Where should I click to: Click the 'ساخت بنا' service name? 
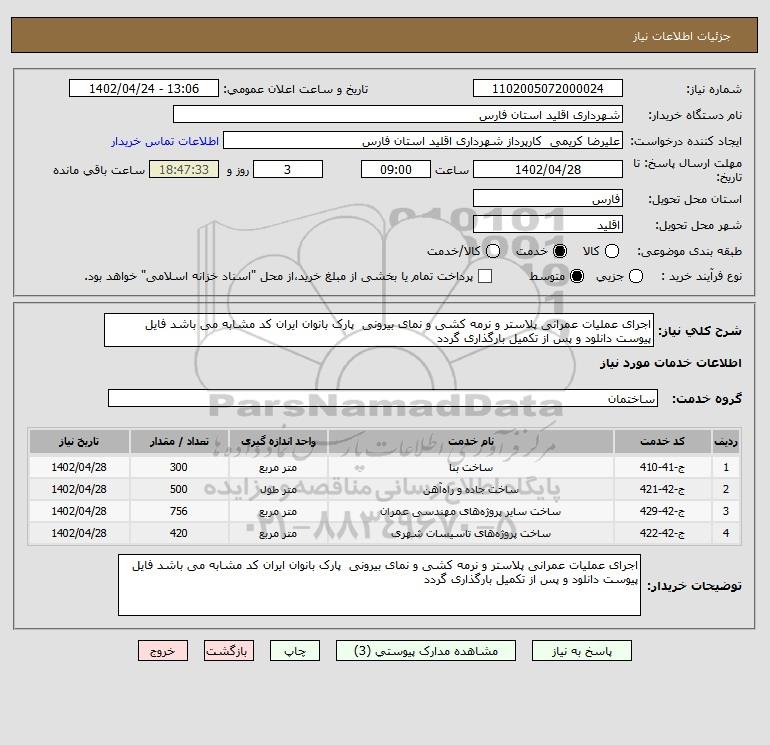pos(471,468)
